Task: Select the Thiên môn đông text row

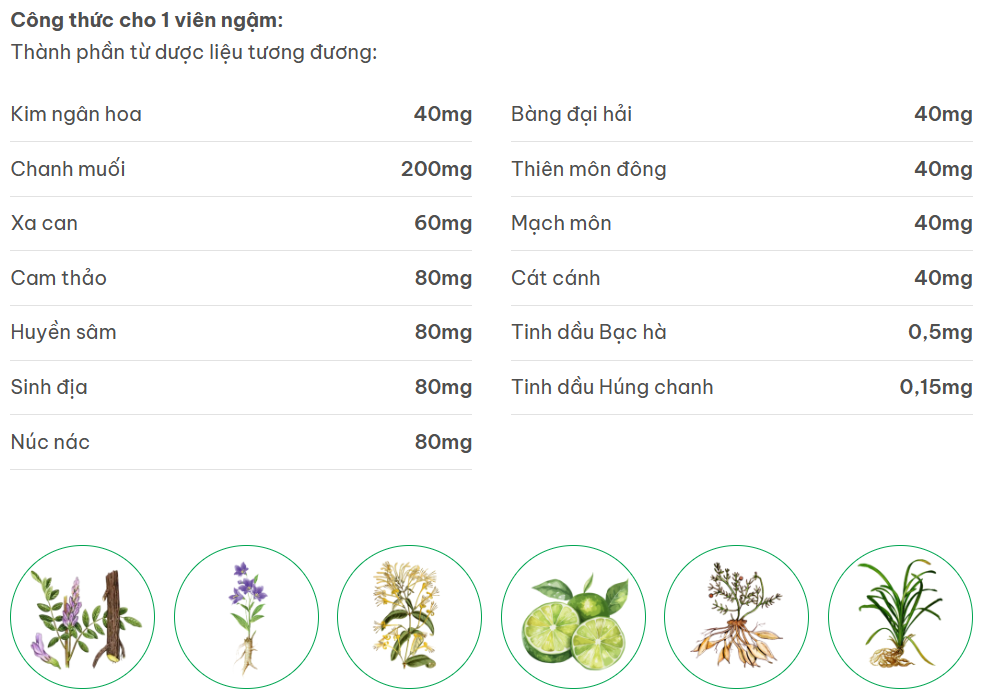Action: (742, 169)
